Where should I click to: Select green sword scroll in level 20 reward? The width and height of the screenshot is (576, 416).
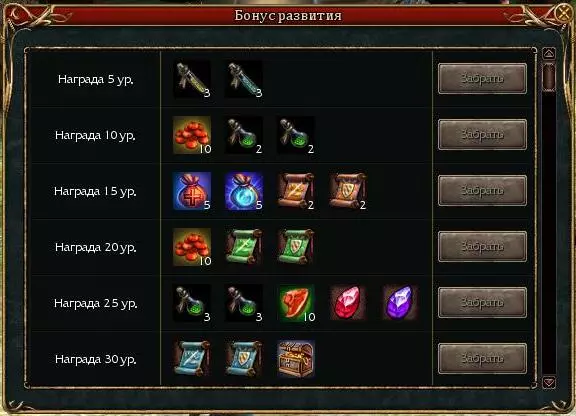click(244, 247)
